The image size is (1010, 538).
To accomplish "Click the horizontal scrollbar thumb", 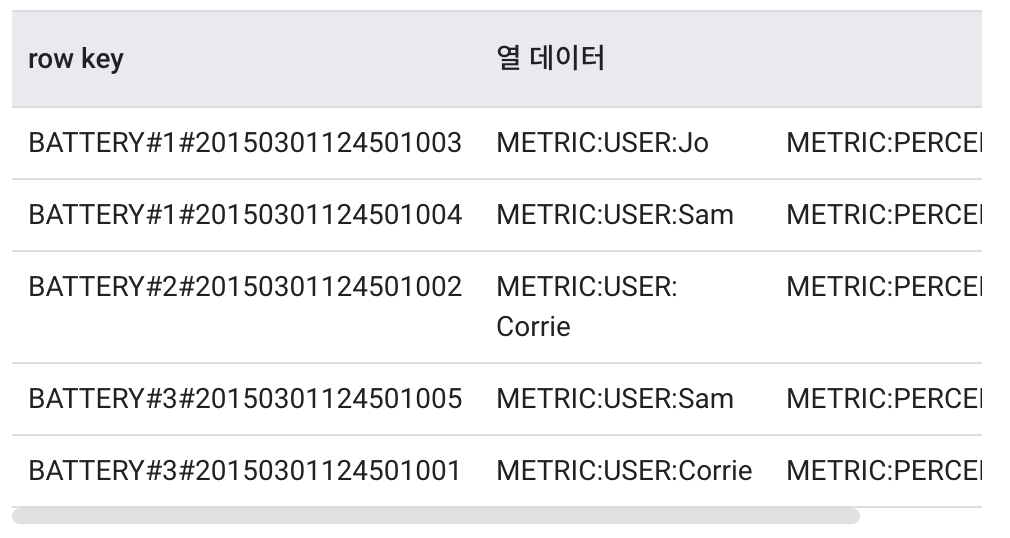I will pyautogui.click(x=435, y=516).
